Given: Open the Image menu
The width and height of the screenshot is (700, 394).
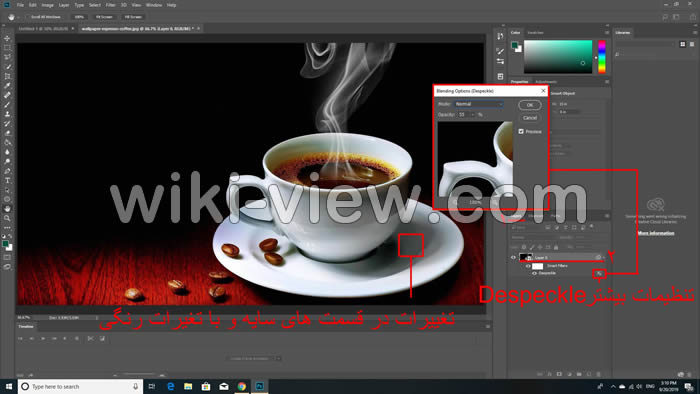Looking at the screenshot, I should 47,5.
